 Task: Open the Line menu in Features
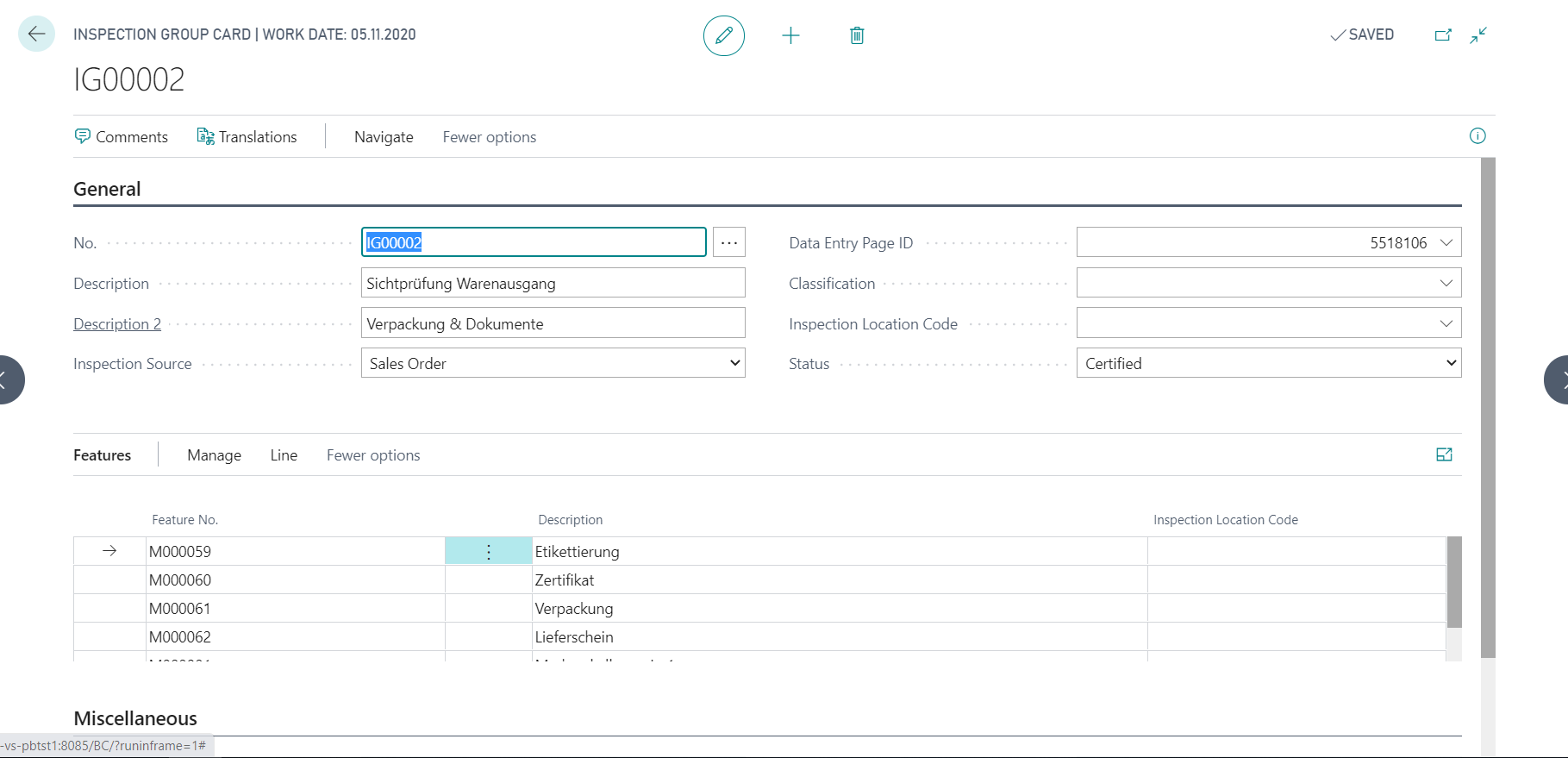[x=284, y=455]
